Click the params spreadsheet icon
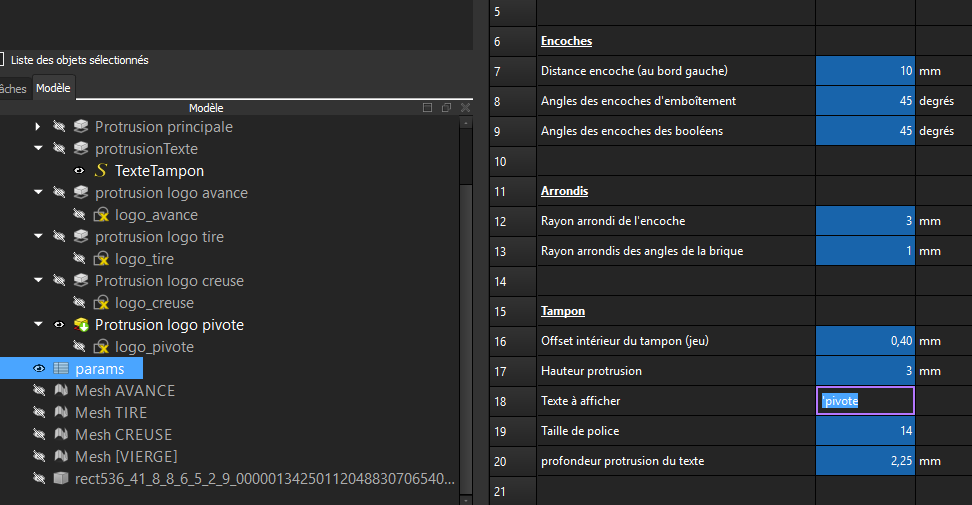Viewport: 972px width, 505px height. [61, 369]
